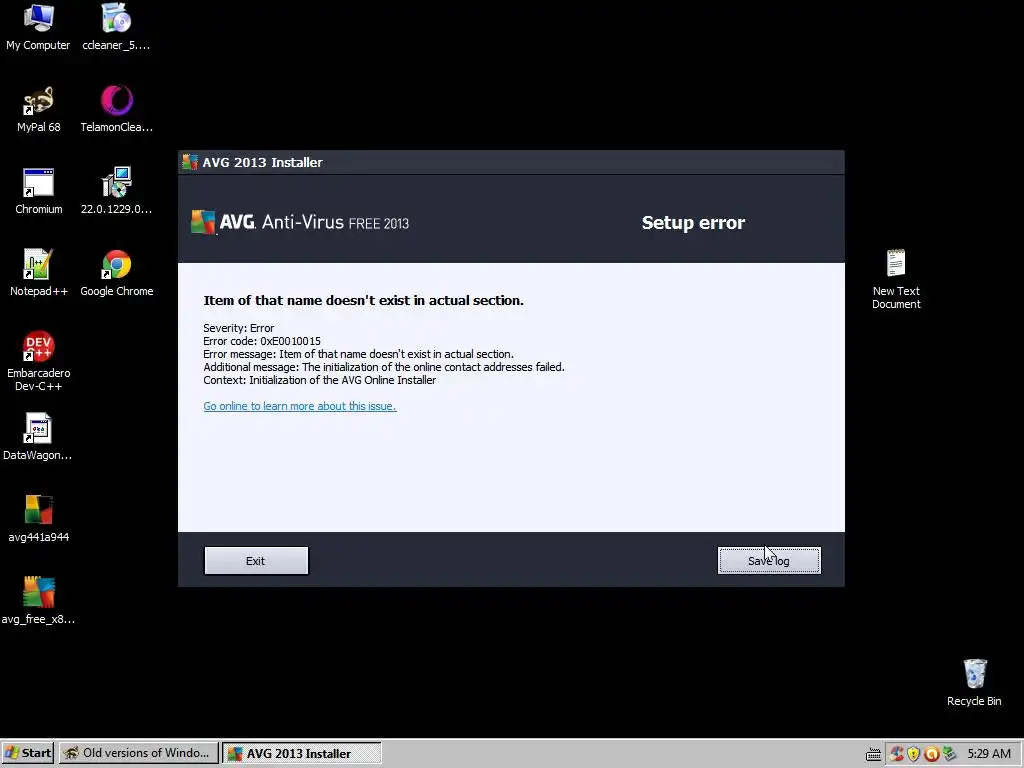This screenshot has height=768, width=1024.
Task: Select the DataWagon desktop shortcut
Action: point(38,438)
